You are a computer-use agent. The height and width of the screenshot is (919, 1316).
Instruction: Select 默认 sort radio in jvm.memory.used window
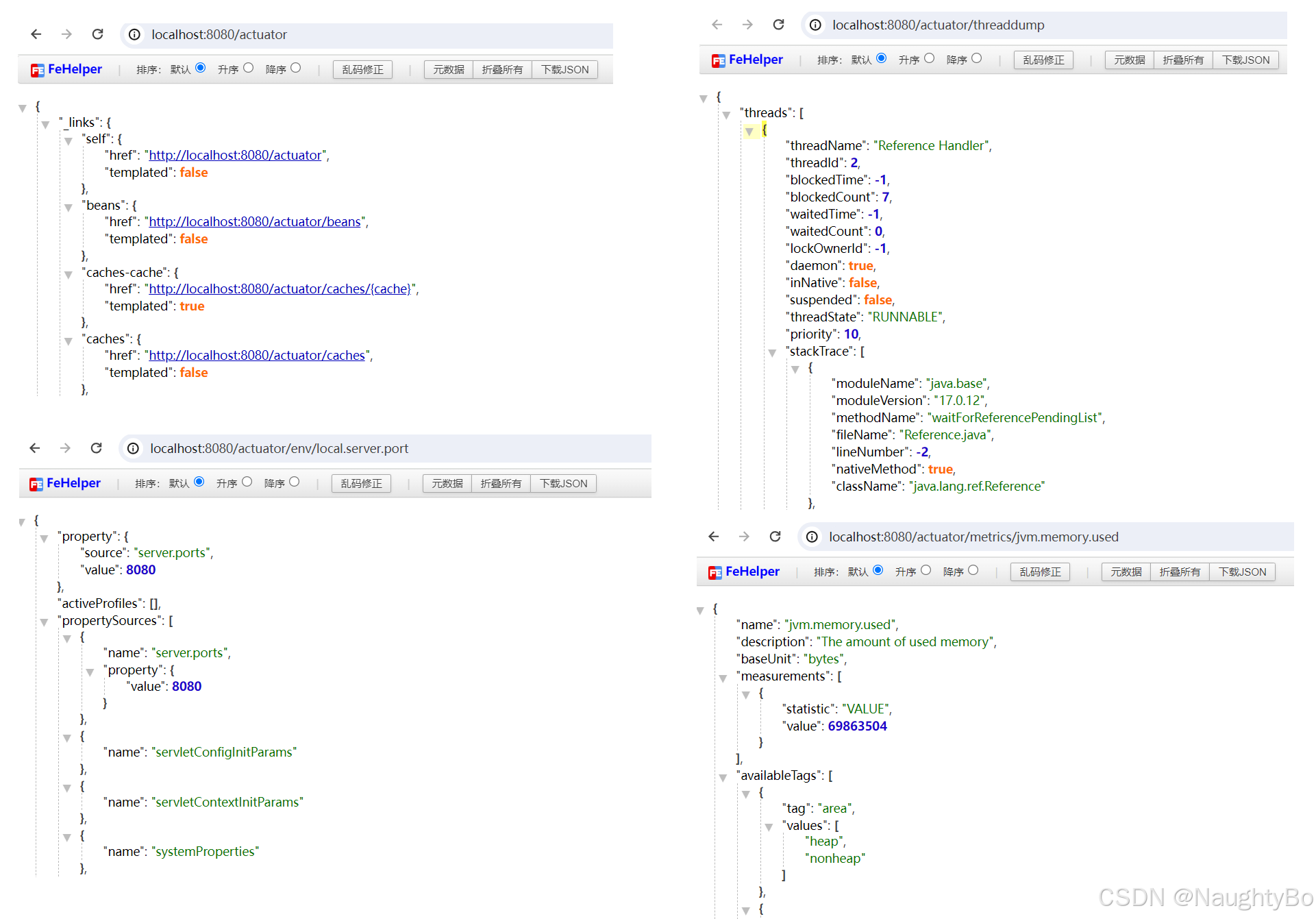pyautogui.click(x=878, y=570)
